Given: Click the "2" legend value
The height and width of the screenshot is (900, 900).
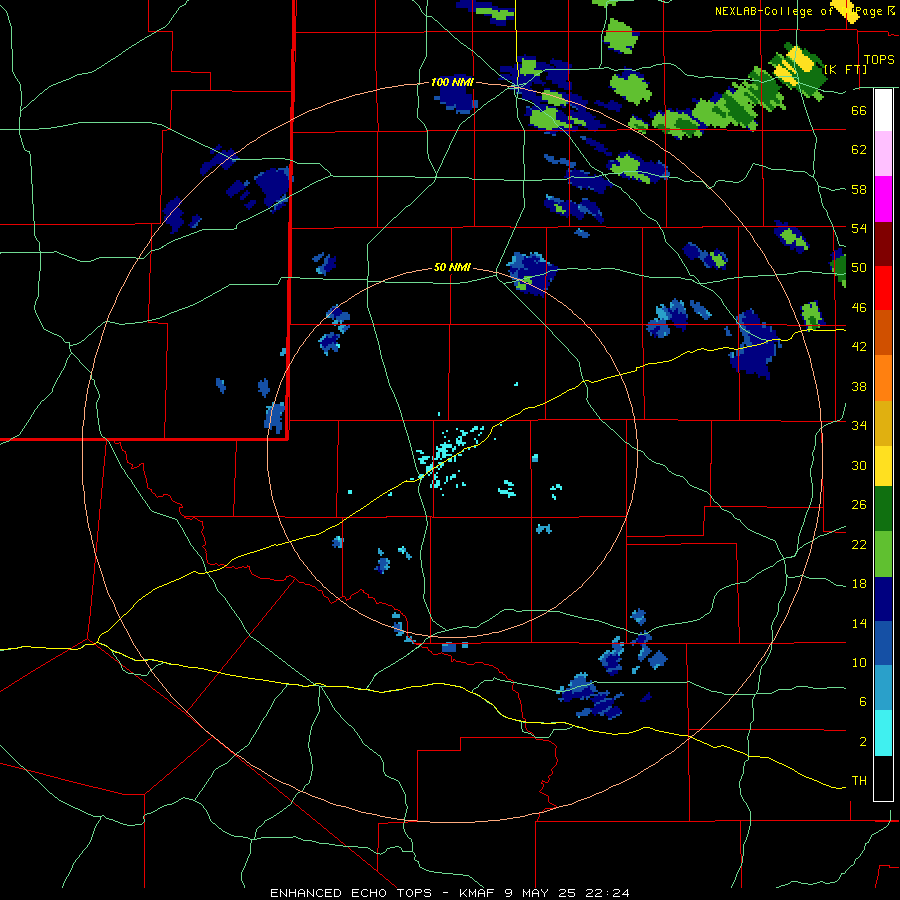Looking at the screenshot, I should click(x=863, y=742).
